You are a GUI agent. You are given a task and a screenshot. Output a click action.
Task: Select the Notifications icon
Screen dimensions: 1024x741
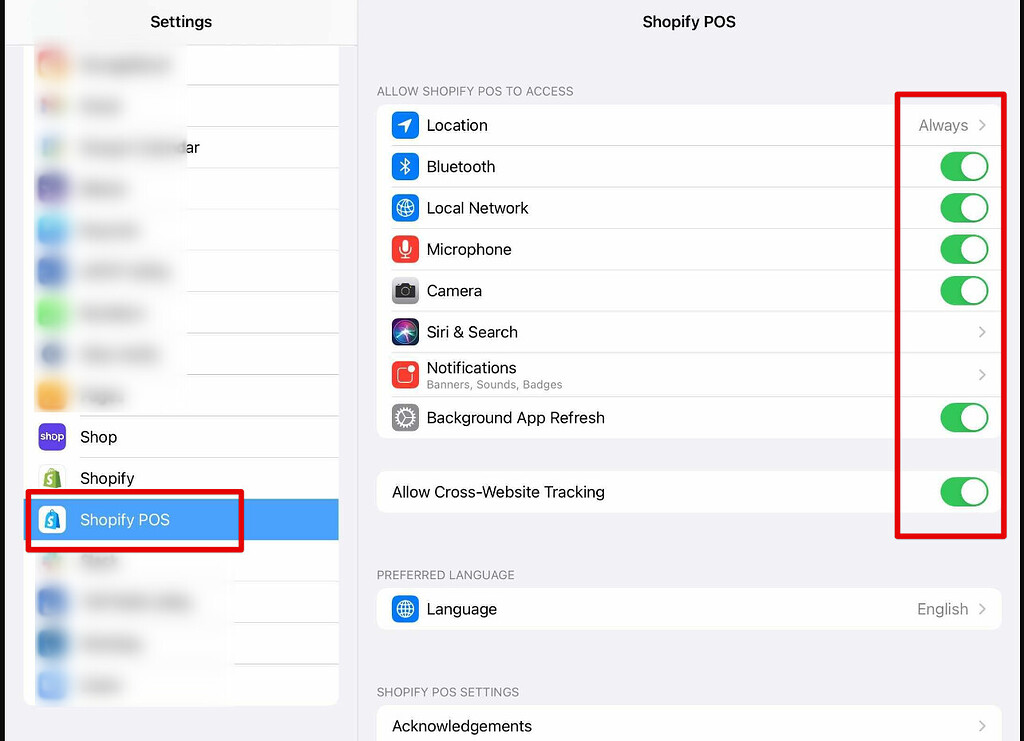404,374
